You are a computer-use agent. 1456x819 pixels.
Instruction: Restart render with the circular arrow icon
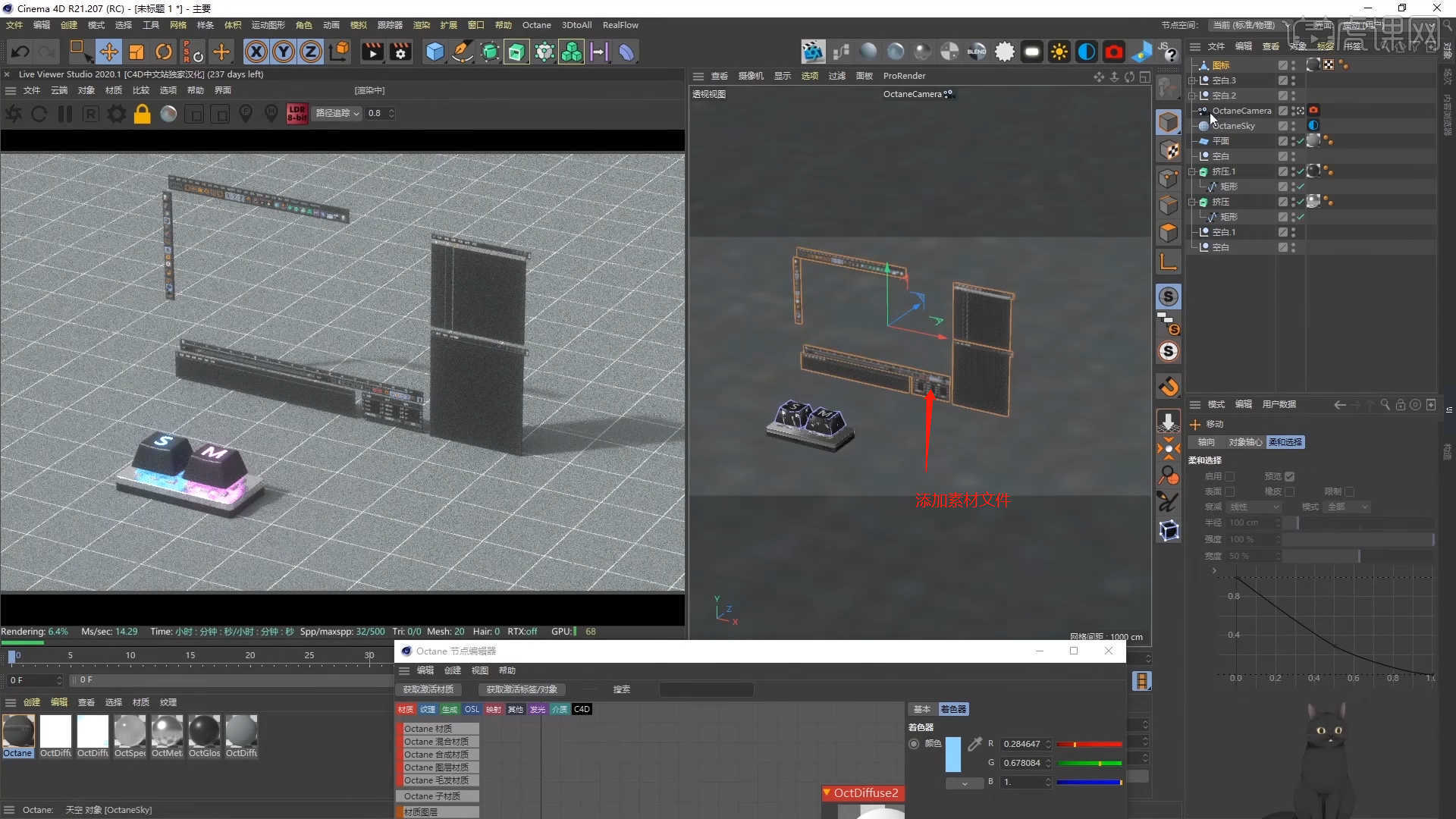(39, 114)
